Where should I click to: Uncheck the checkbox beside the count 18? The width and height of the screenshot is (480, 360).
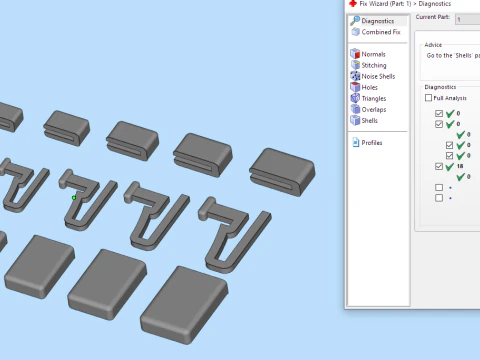tap(439, 166)
